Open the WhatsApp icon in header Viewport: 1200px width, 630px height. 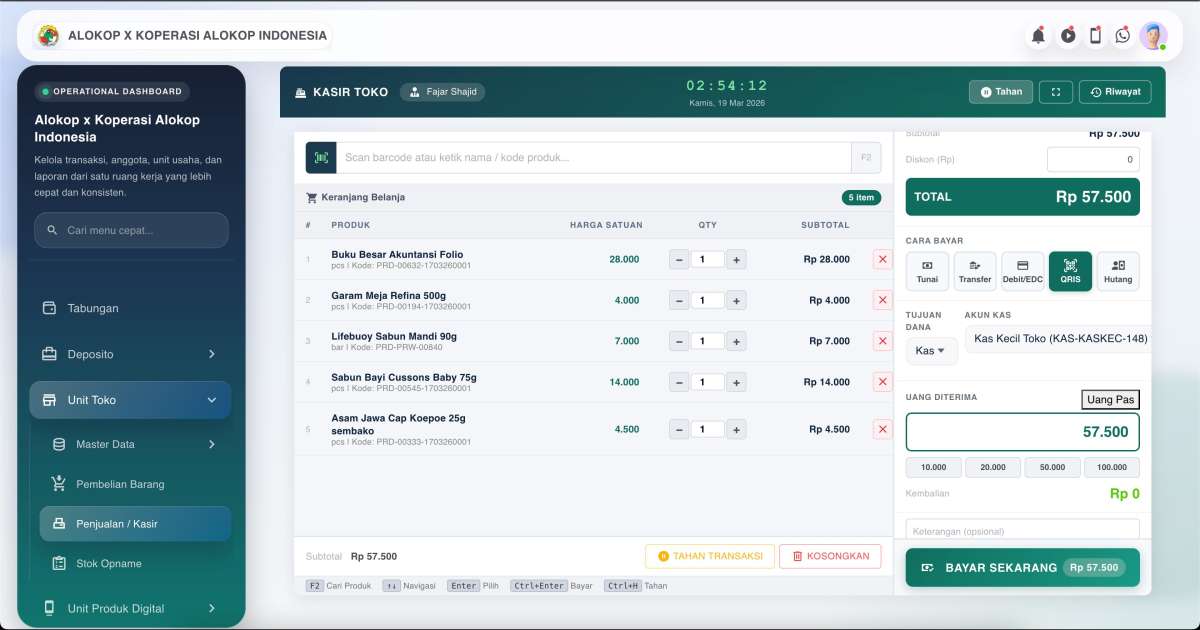tap(1123, 36)
